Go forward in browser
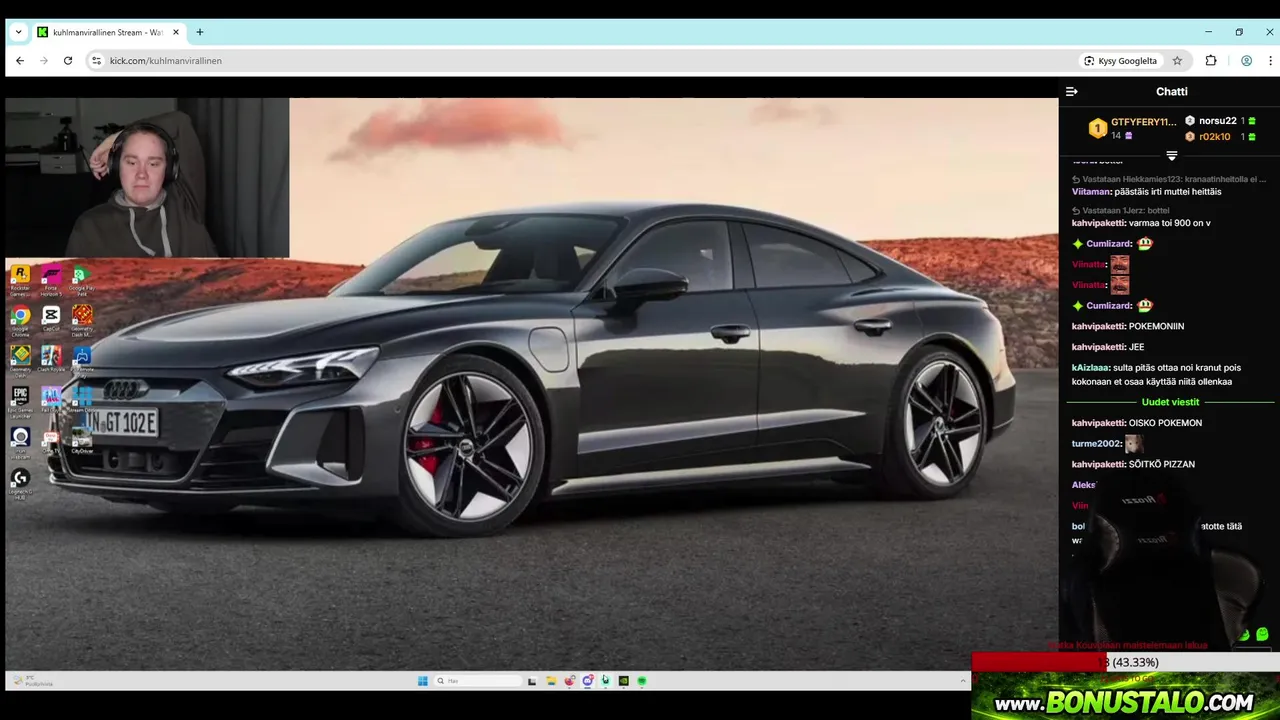The image size is (1280, 720). tap(44, 61)
